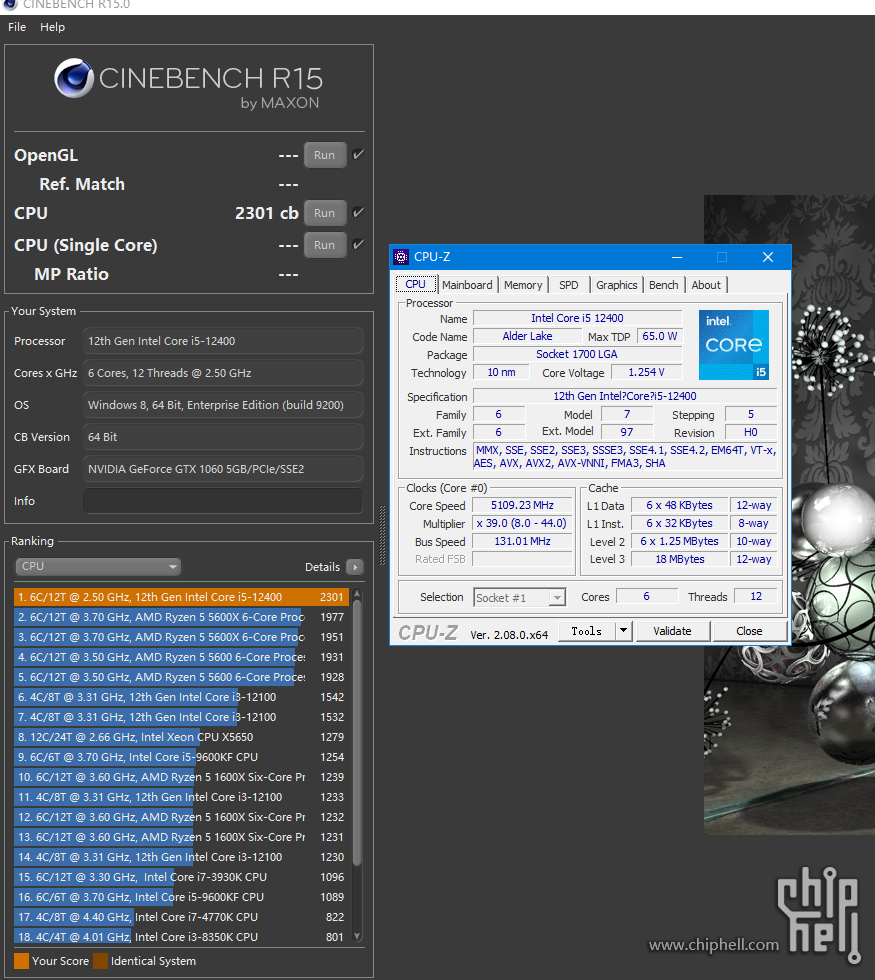Image resolution: width=875 pixels, height=980 pixels.
Task: Run the OpenGL benchmark
Action: [324, 155]
